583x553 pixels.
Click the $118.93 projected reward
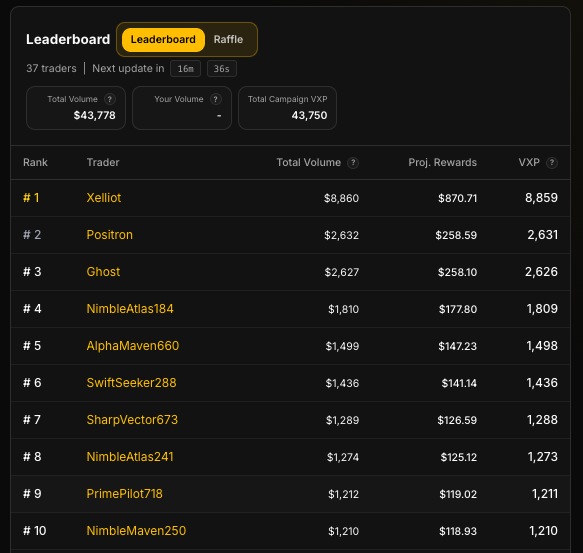[458, 531]
